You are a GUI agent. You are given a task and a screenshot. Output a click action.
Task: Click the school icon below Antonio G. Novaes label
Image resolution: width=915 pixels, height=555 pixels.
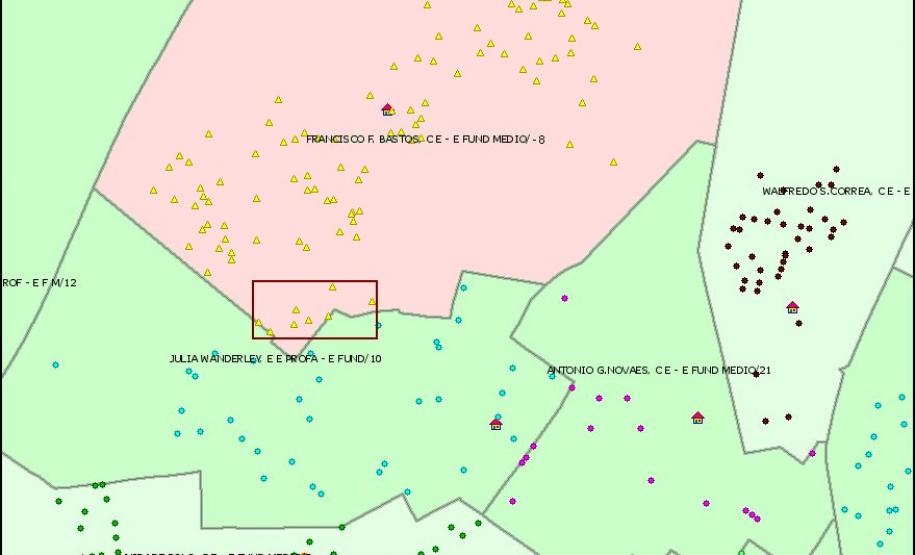(x=698, y=417)
